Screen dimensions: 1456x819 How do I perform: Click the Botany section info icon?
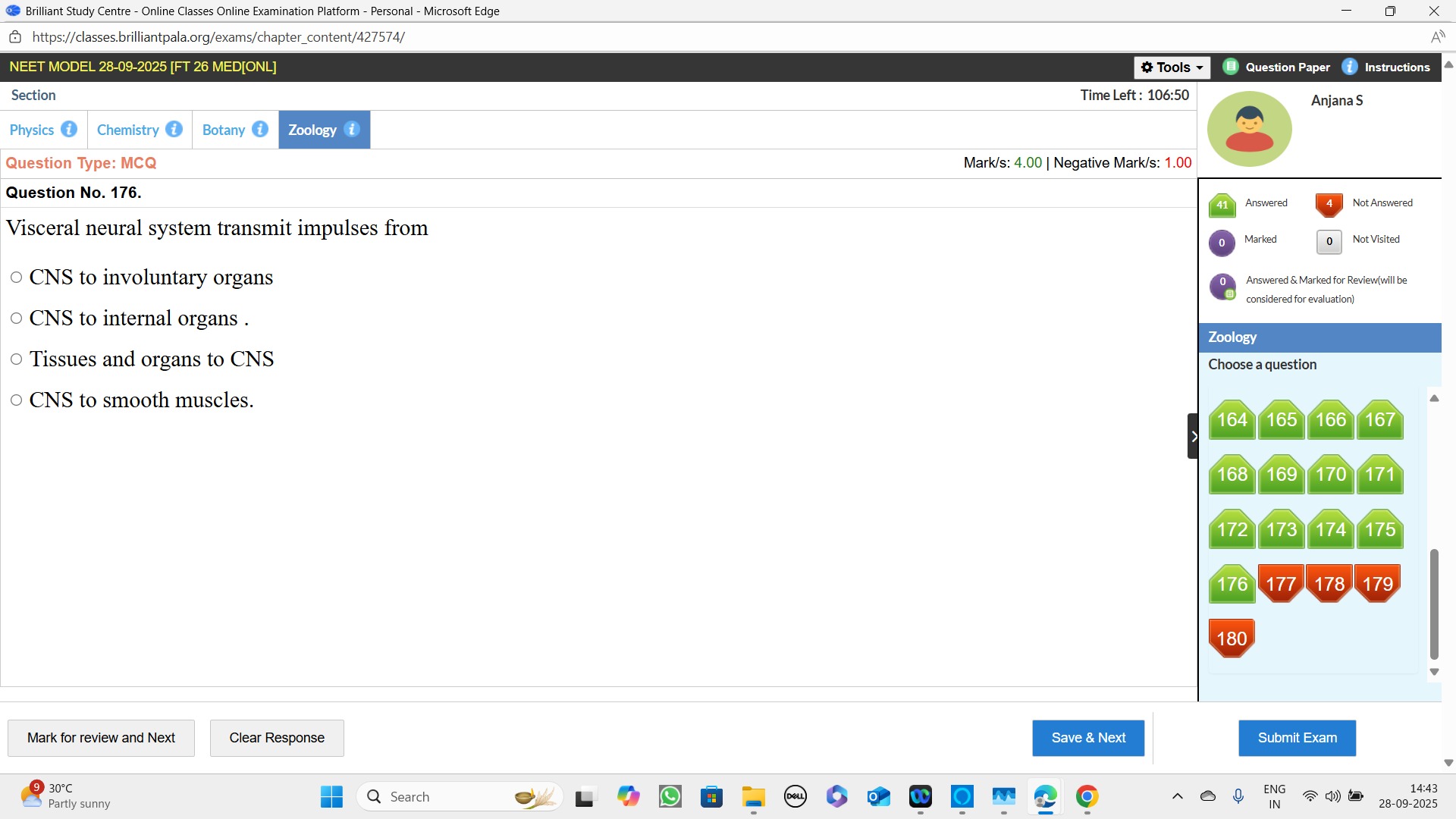point(260,129)
